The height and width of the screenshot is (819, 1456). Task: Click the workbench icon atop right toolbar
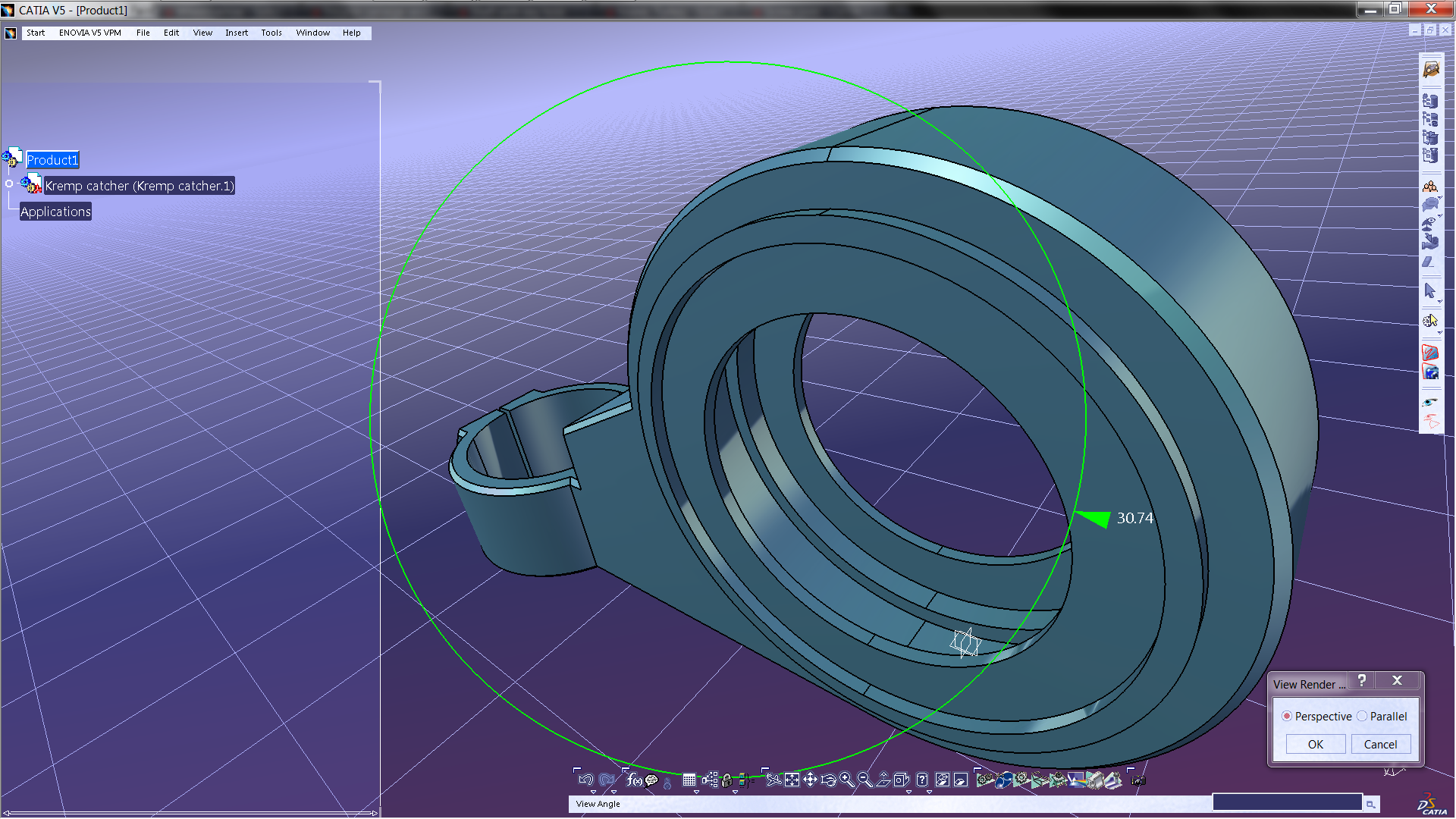1431,69
